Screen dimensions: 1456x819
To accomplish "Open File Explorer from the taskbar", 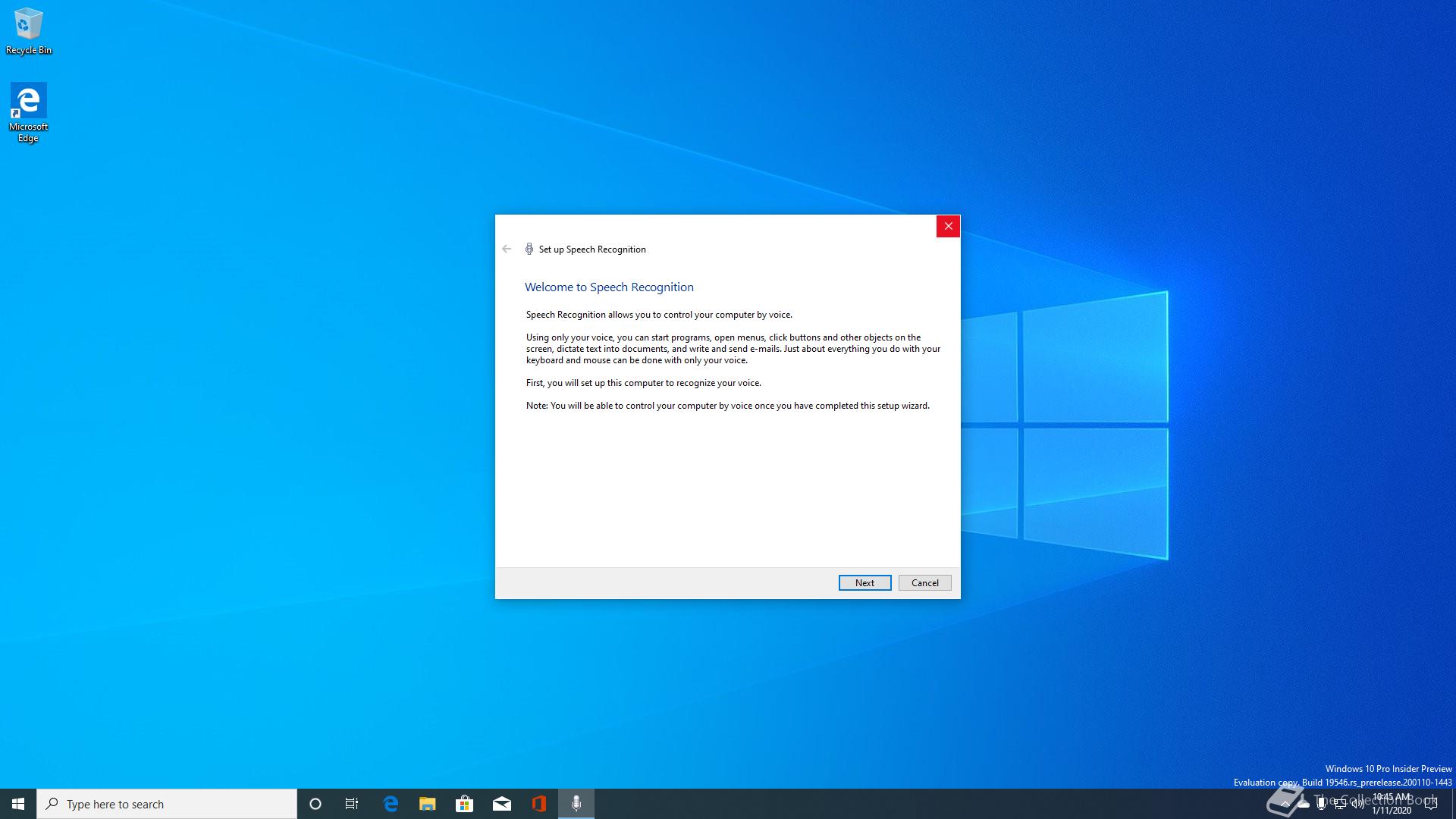I will (x=428, y=804).
